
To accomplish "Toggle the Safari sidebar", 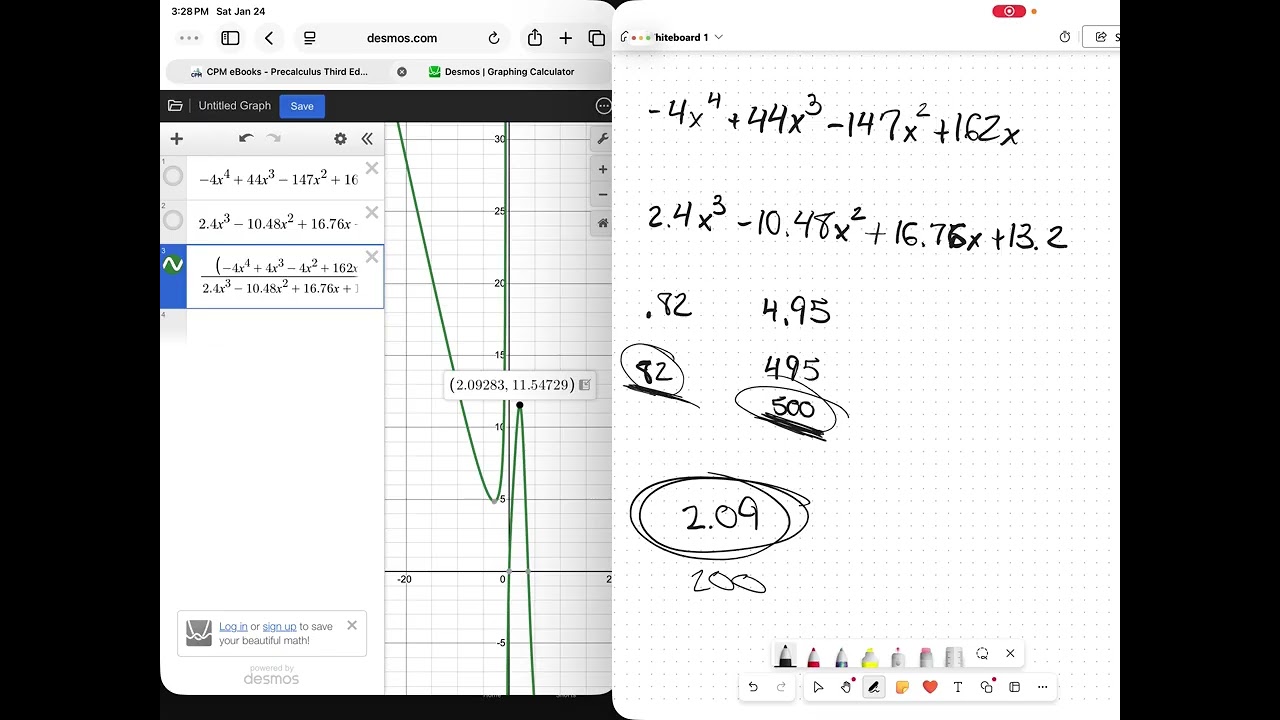I will point(230,38).
